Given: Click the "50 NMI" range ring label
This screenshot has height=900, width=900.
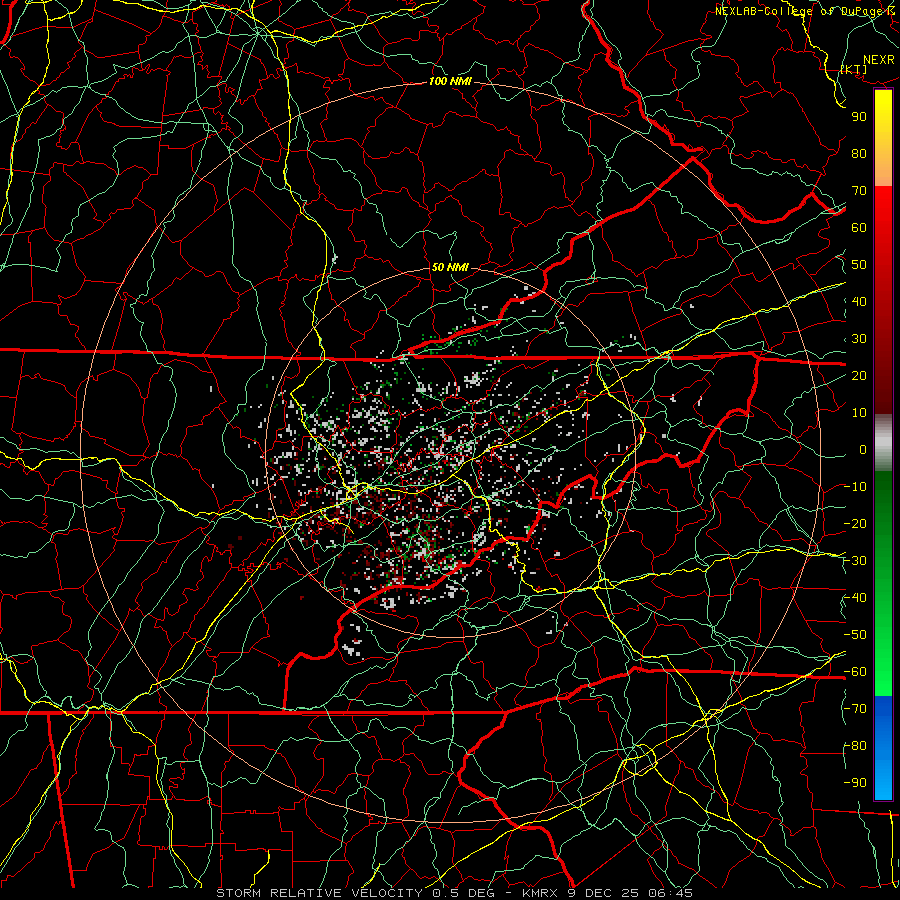Looking at the screenshot, I should 450,267.
